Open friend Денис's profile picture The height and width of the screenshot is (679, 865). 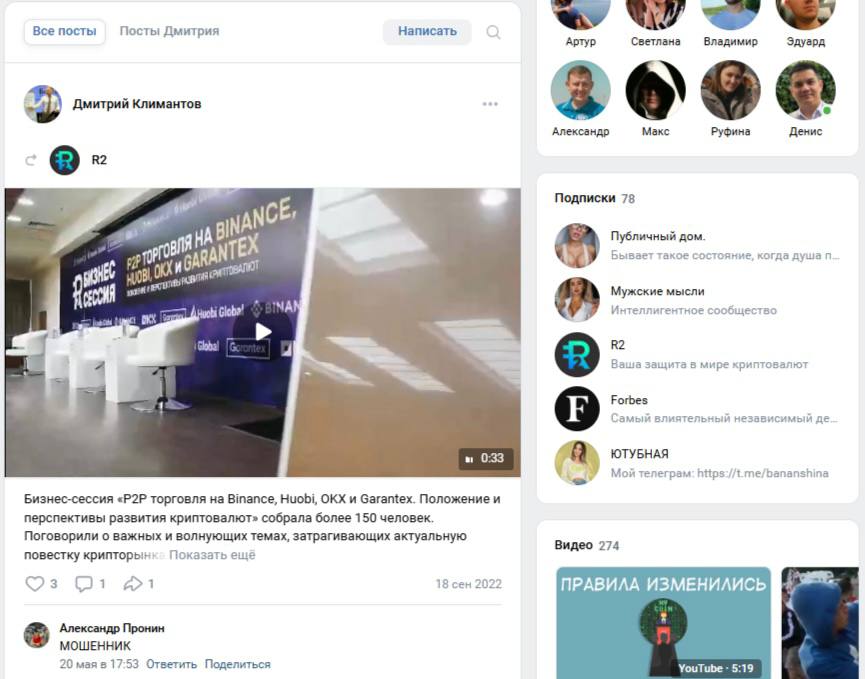pos(805,90)
